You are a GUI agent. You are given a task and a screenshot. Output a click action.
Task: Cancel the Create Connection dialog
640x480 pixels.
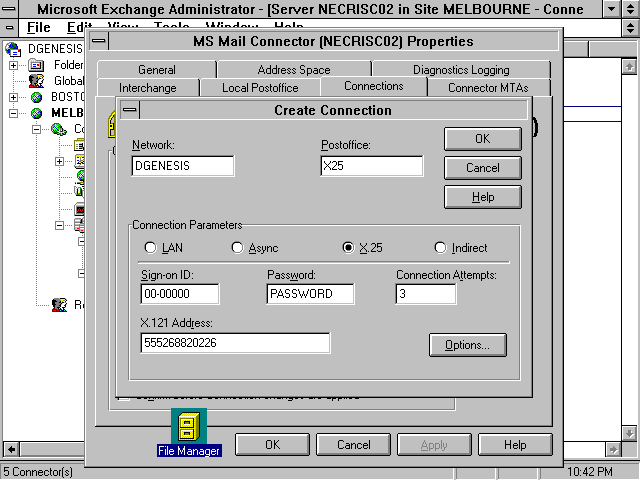click(x=482, y=168)
